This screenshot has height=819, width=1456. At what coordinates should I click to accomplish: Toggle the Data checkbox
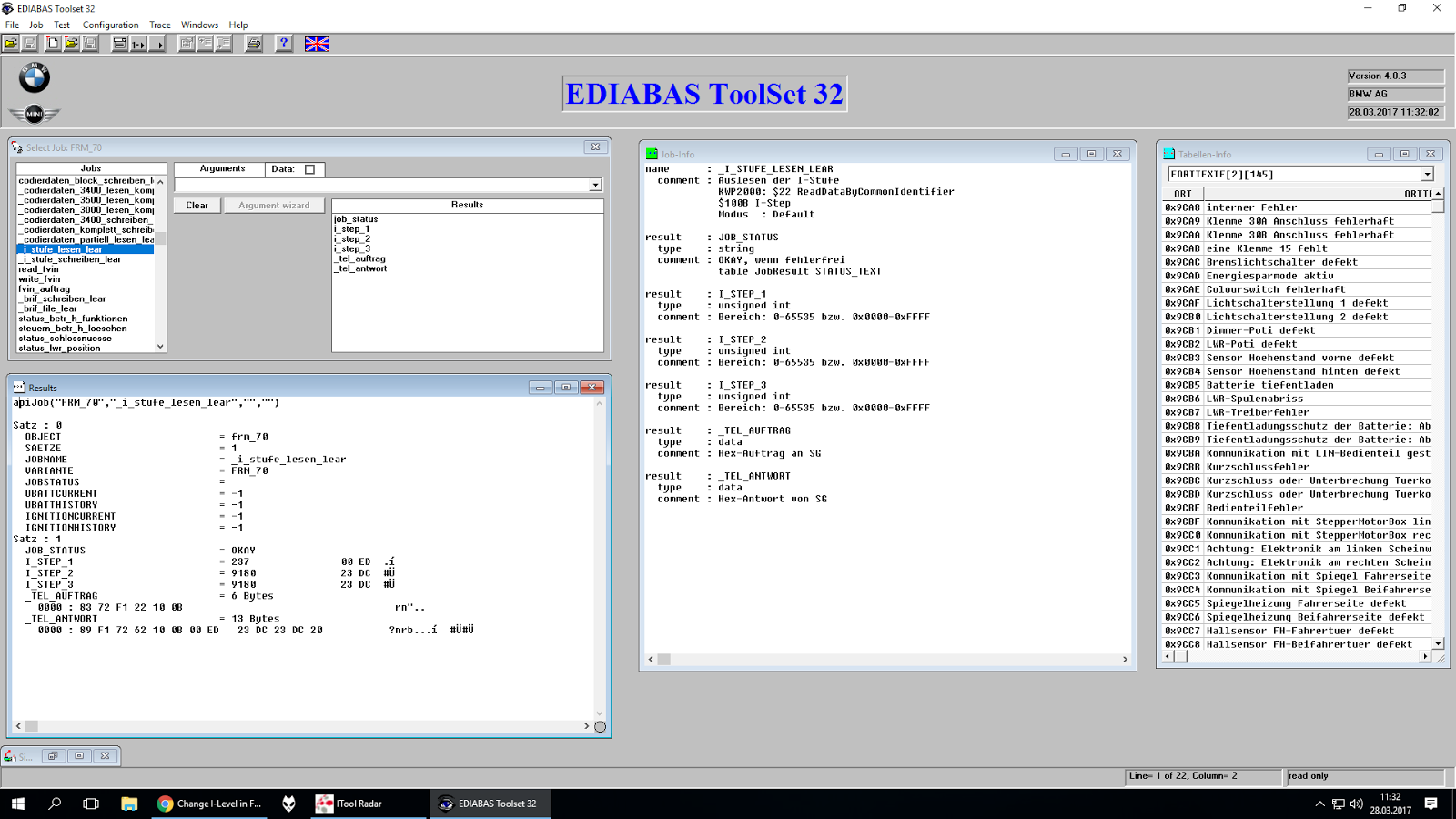click(x=310, y=169)
